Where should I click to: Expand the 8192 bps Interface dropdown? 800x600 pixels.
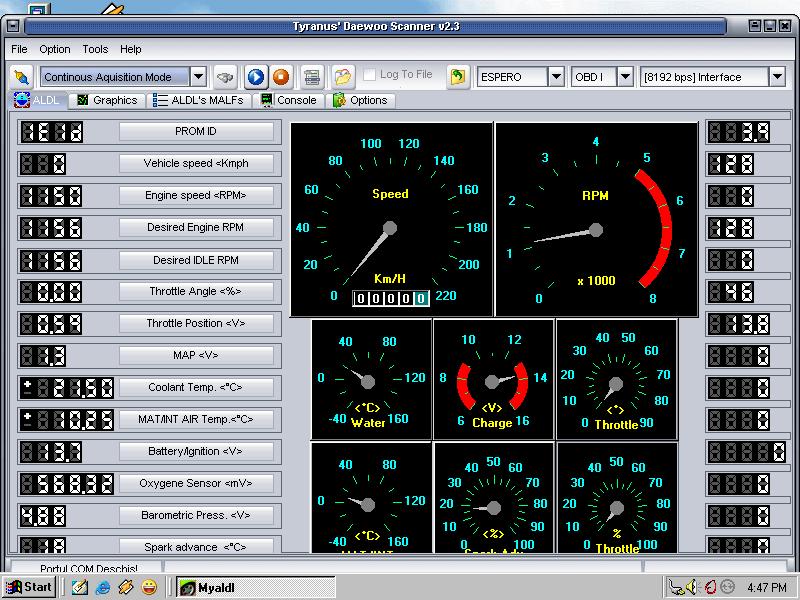[777, 77]
